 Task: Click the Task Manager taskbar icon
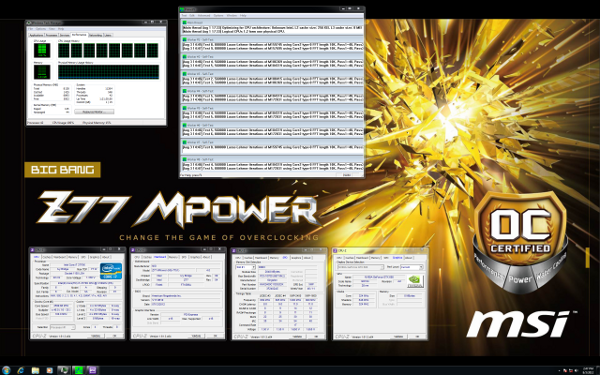[x=64, y=370]
